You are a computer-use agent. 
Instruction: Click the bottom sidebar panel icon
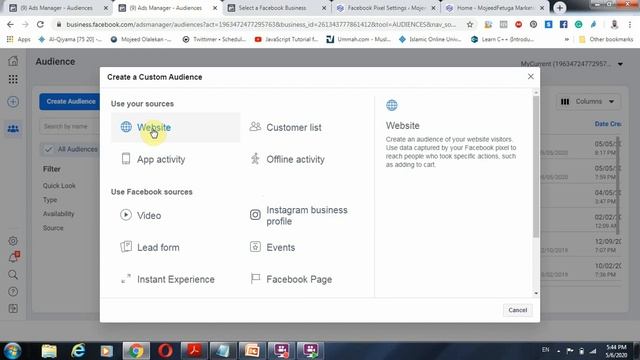coord(13,309)
